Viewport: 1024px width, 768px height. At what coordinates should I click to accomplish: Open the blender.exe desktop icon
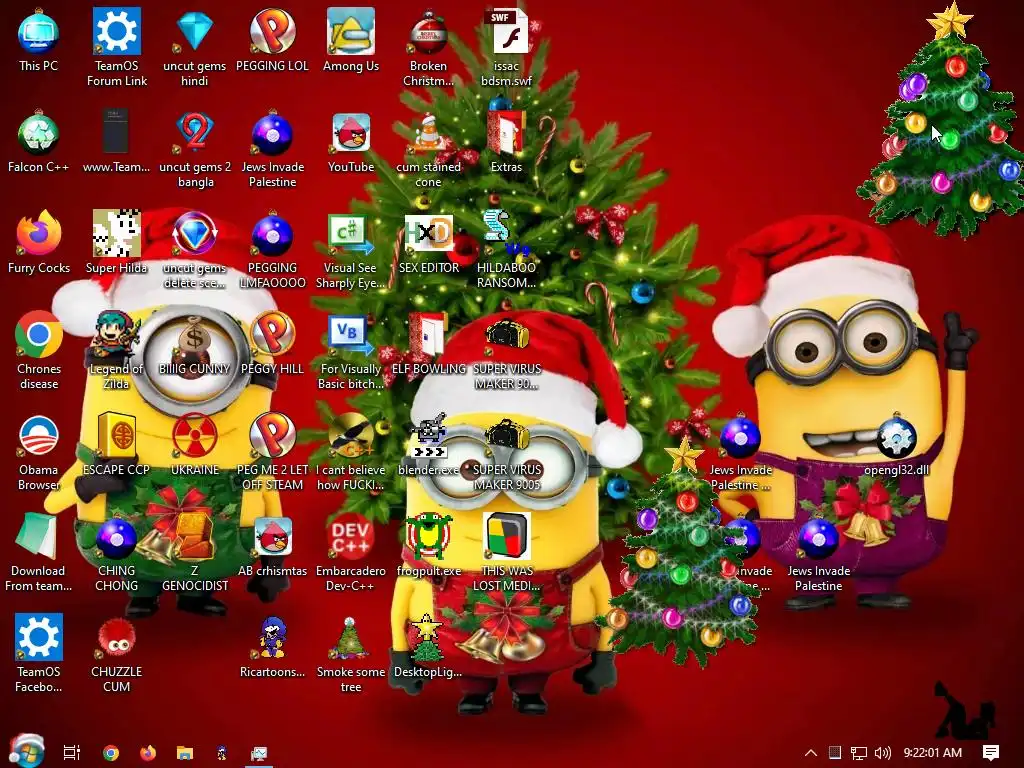point(428,436)
